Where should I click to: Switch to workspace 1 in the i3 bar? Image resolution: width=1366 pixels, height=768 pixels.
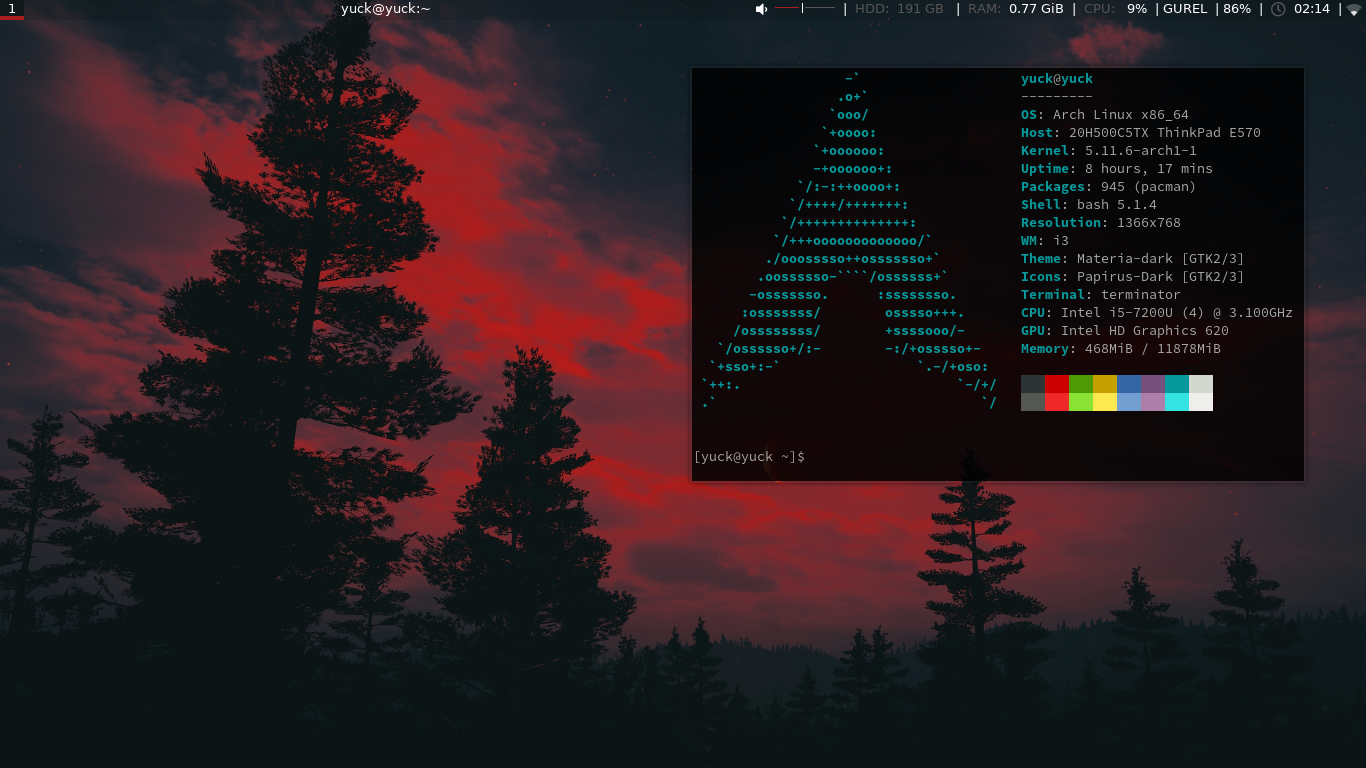(x=12, y=9)
